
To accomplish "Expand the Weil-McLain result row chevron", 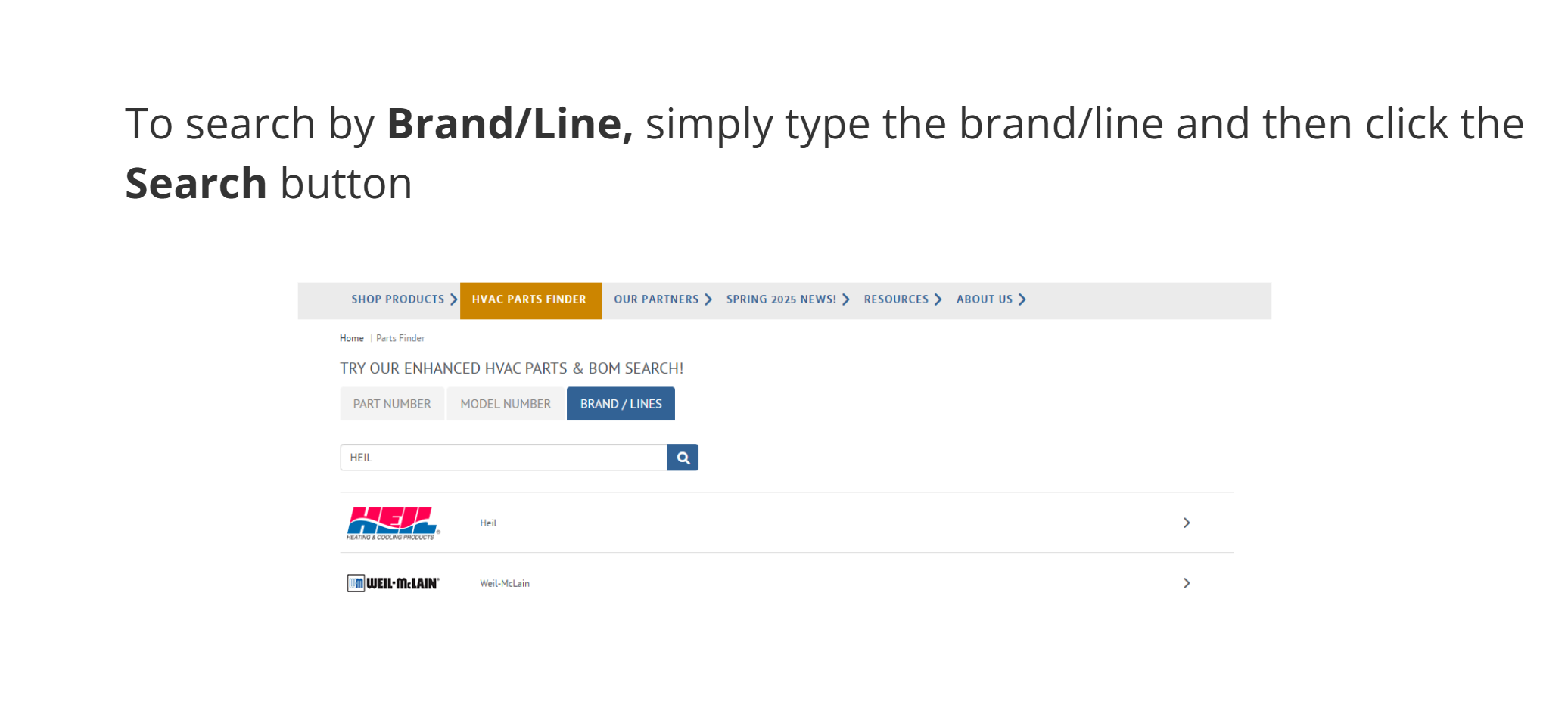I will point(1186,583).
